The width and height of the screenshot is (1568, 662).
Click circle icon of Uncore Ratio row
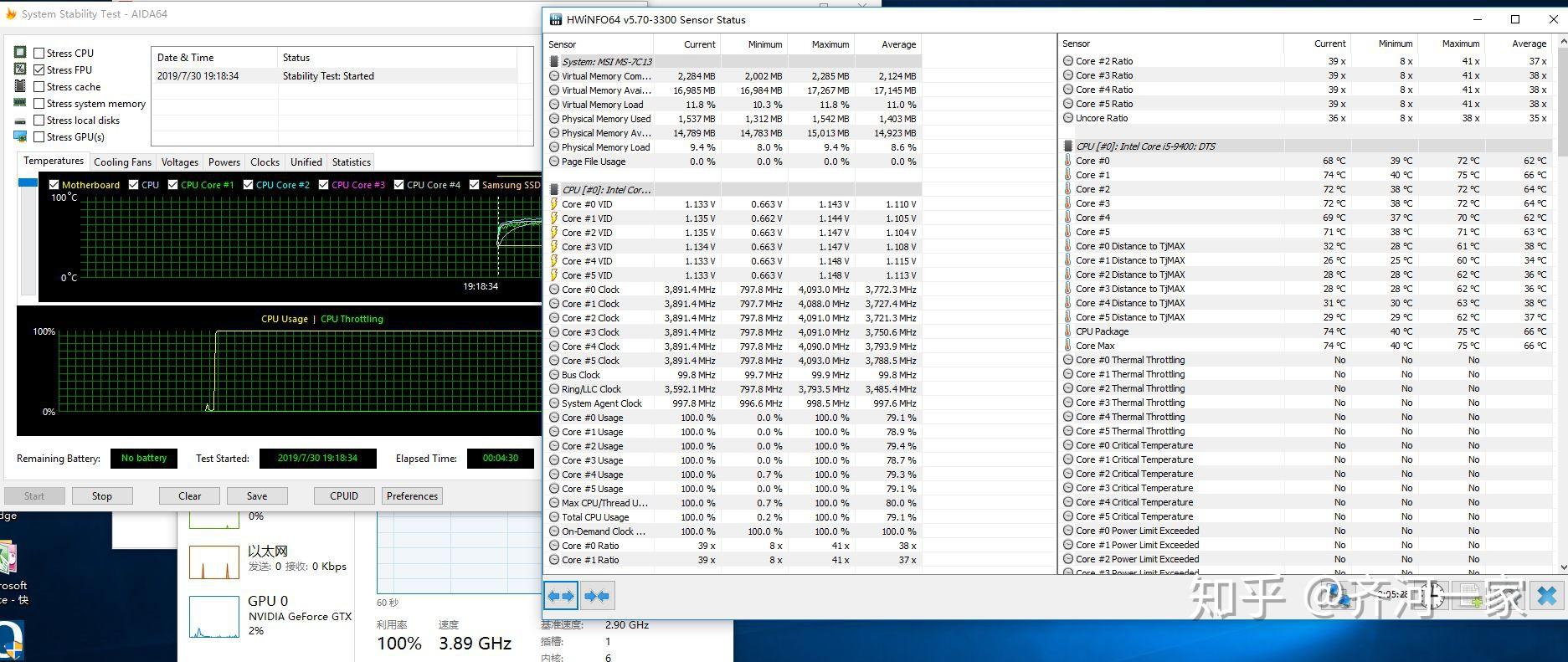1068,118
